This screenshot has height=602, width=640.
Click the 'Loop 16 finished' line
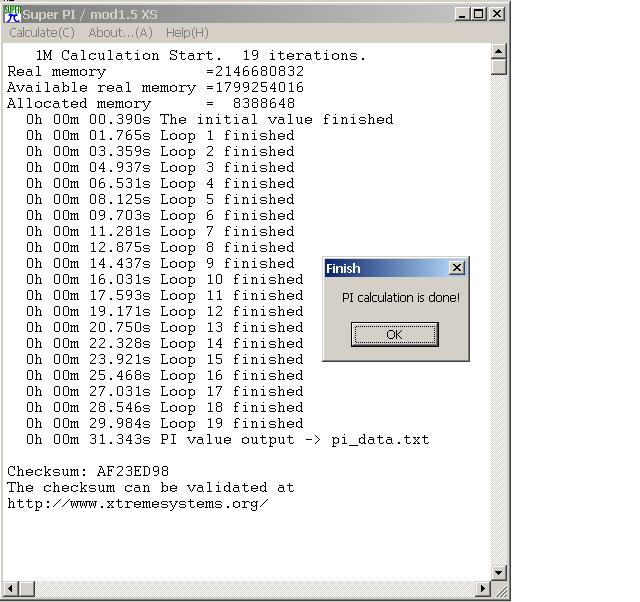point(164,375)
